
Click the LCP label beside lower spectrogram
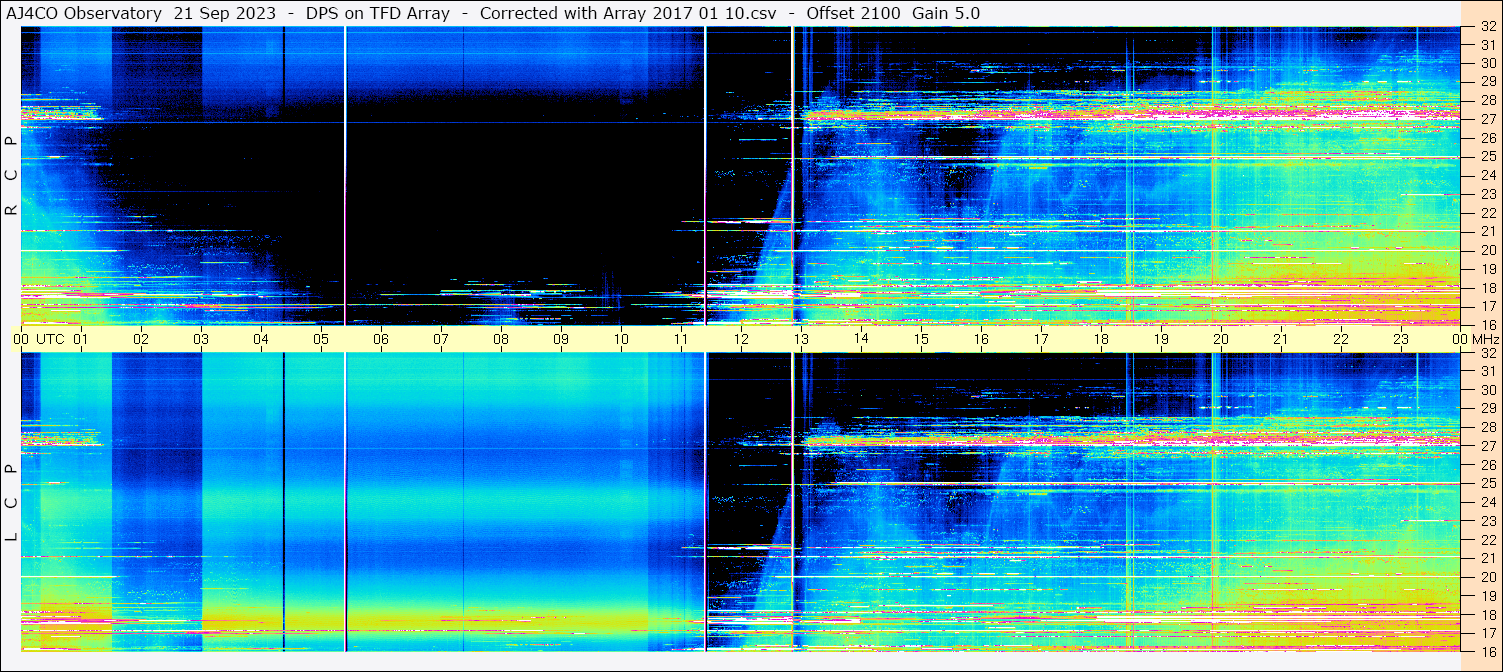(11, 503)
